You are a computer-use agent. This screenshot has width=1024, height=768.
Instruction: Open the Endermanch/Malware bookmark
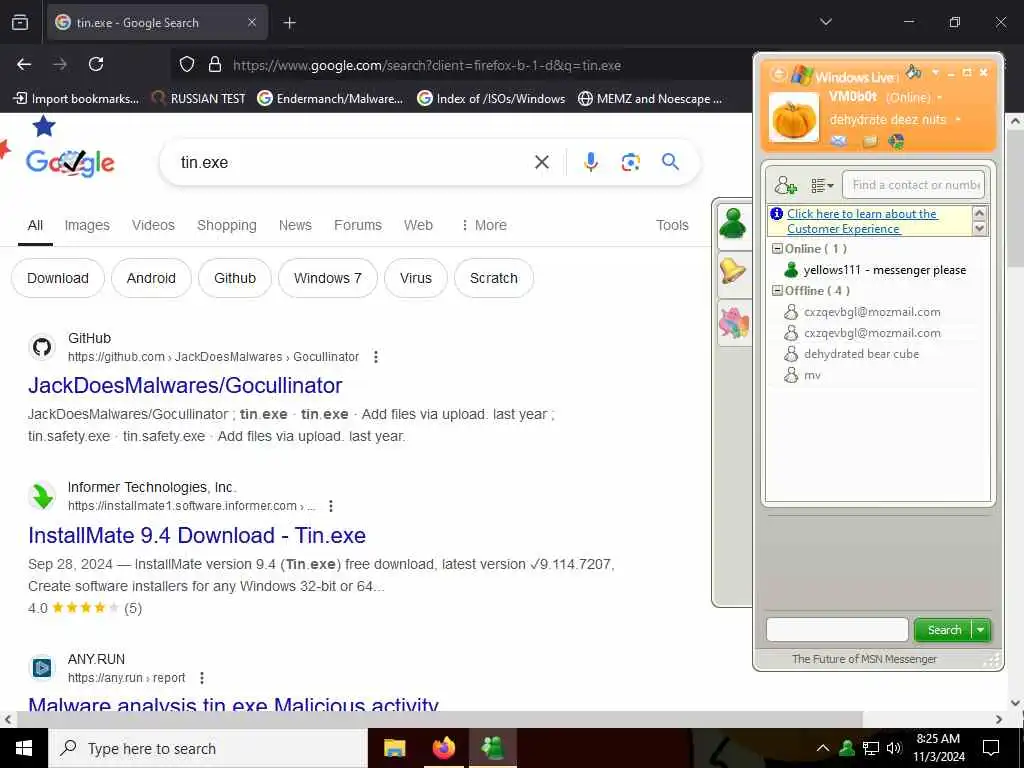(x=330, y=99)
